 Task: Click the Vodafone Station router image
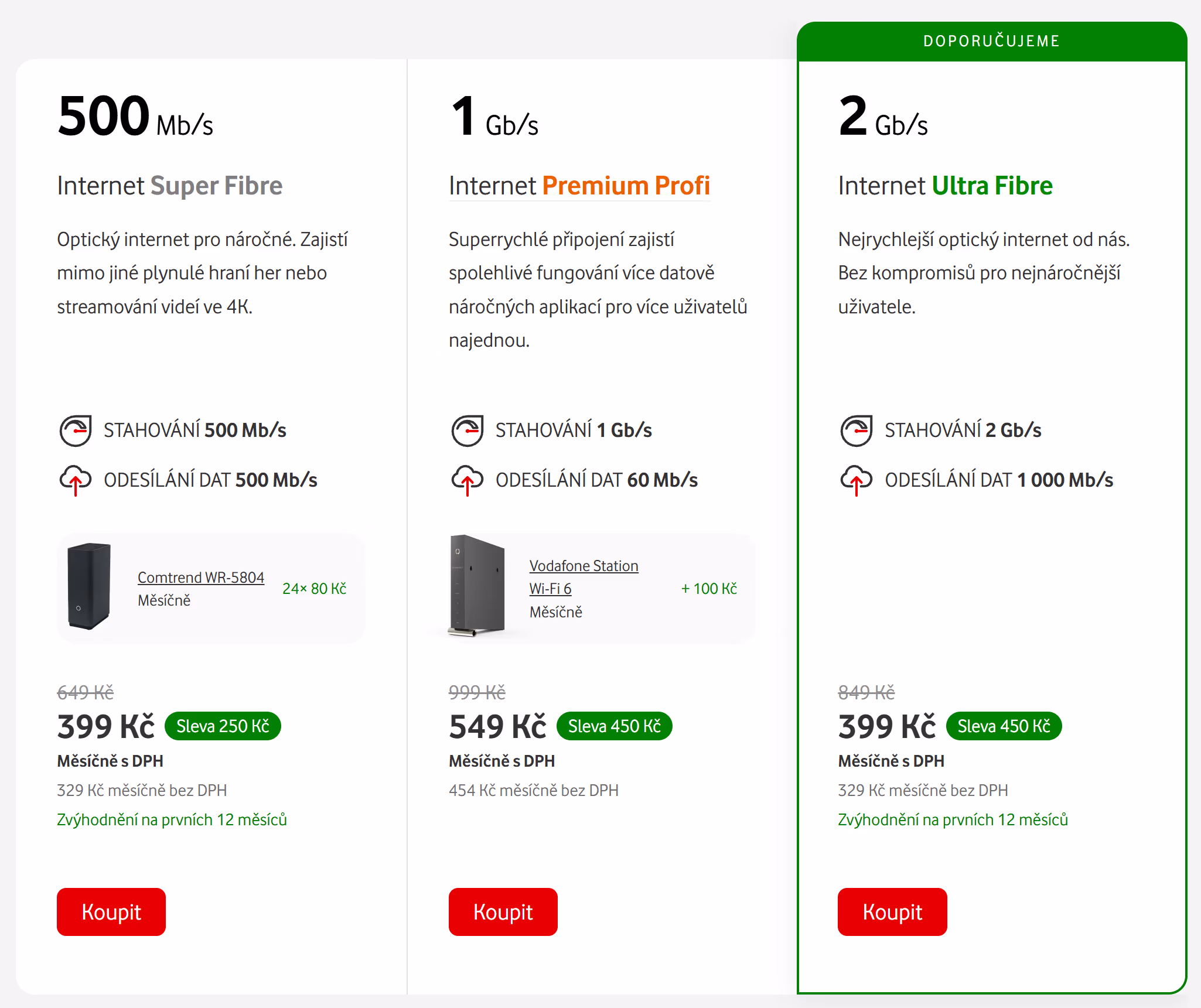pos(477,586)
